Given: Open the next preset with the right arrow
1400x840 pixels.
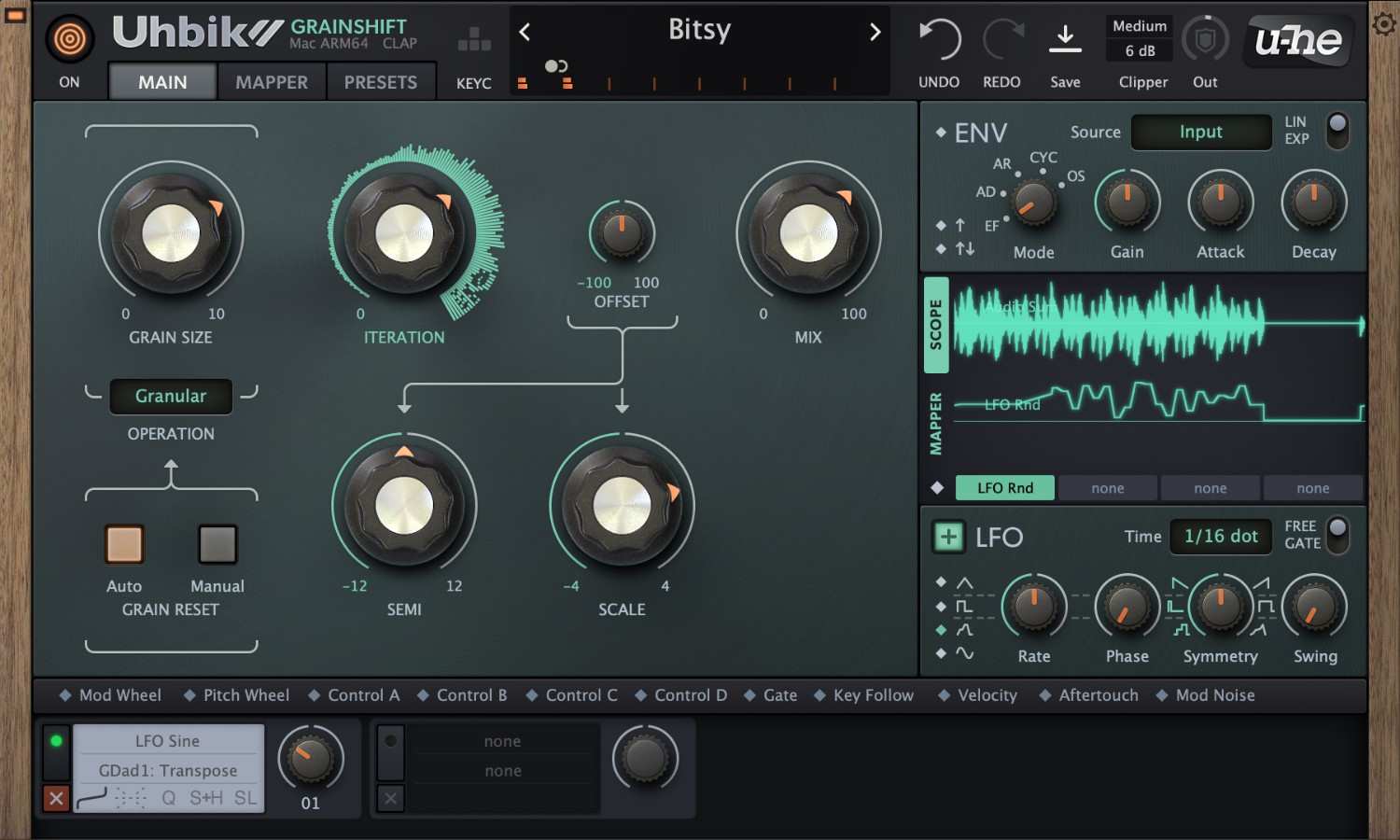Looking at the screenshot, I should coord(875,31).
